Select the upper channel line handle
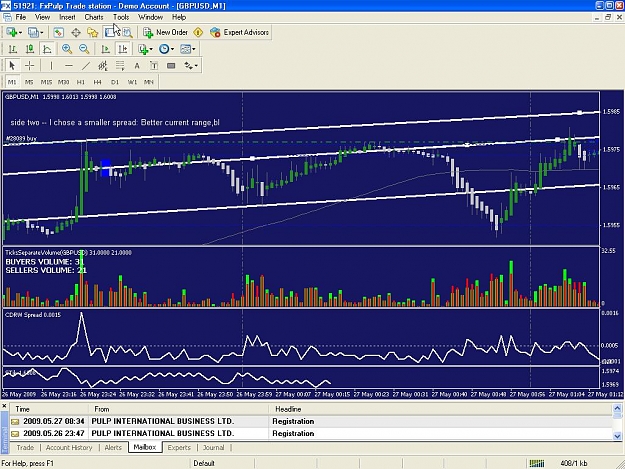Image resolution: width=625 pixels, height=469 pixels. (580, 113)
